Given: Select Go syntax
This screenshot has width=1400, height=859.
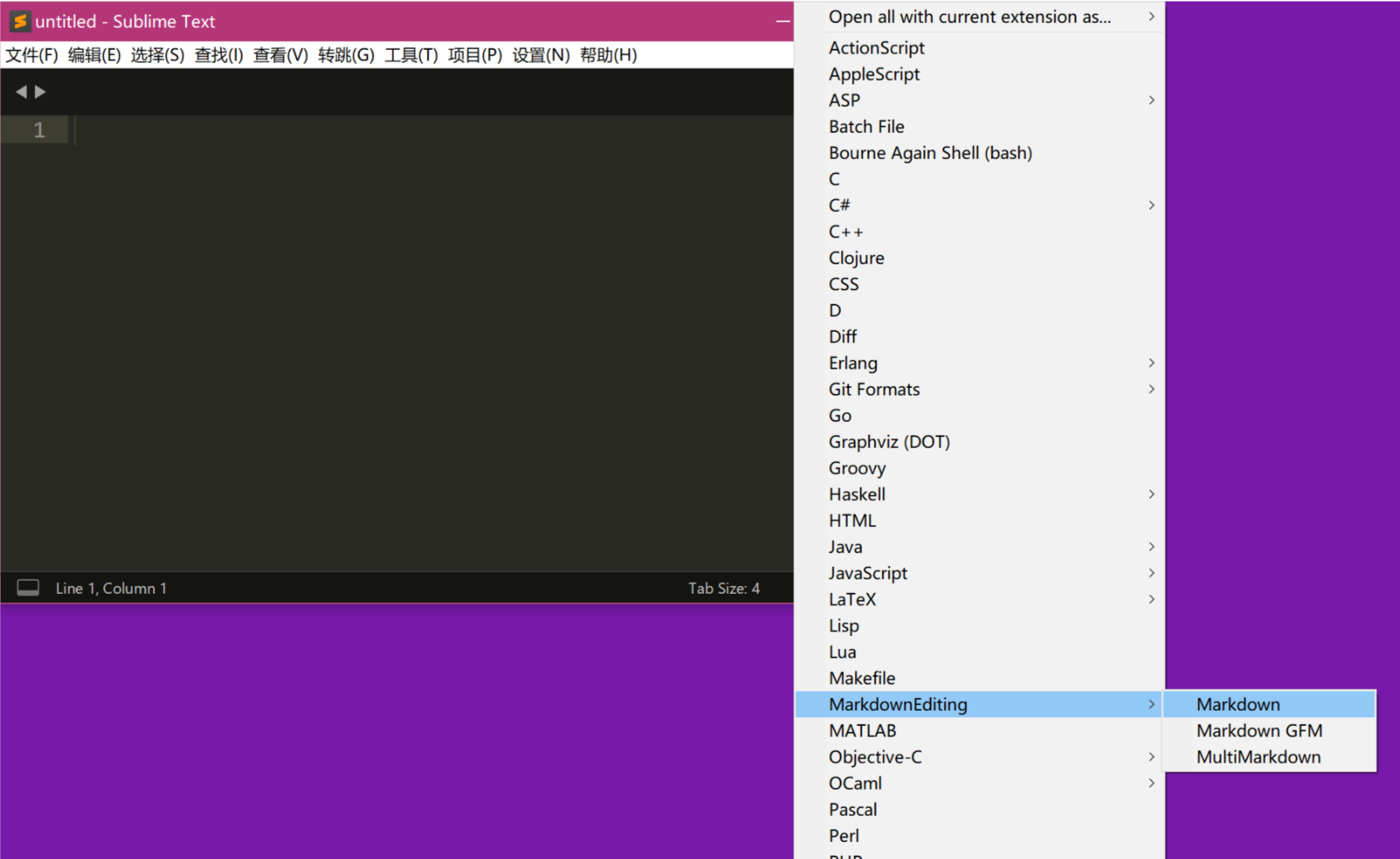Looking at the screenshot, I should pyautogui.click(x=980, y=415).
